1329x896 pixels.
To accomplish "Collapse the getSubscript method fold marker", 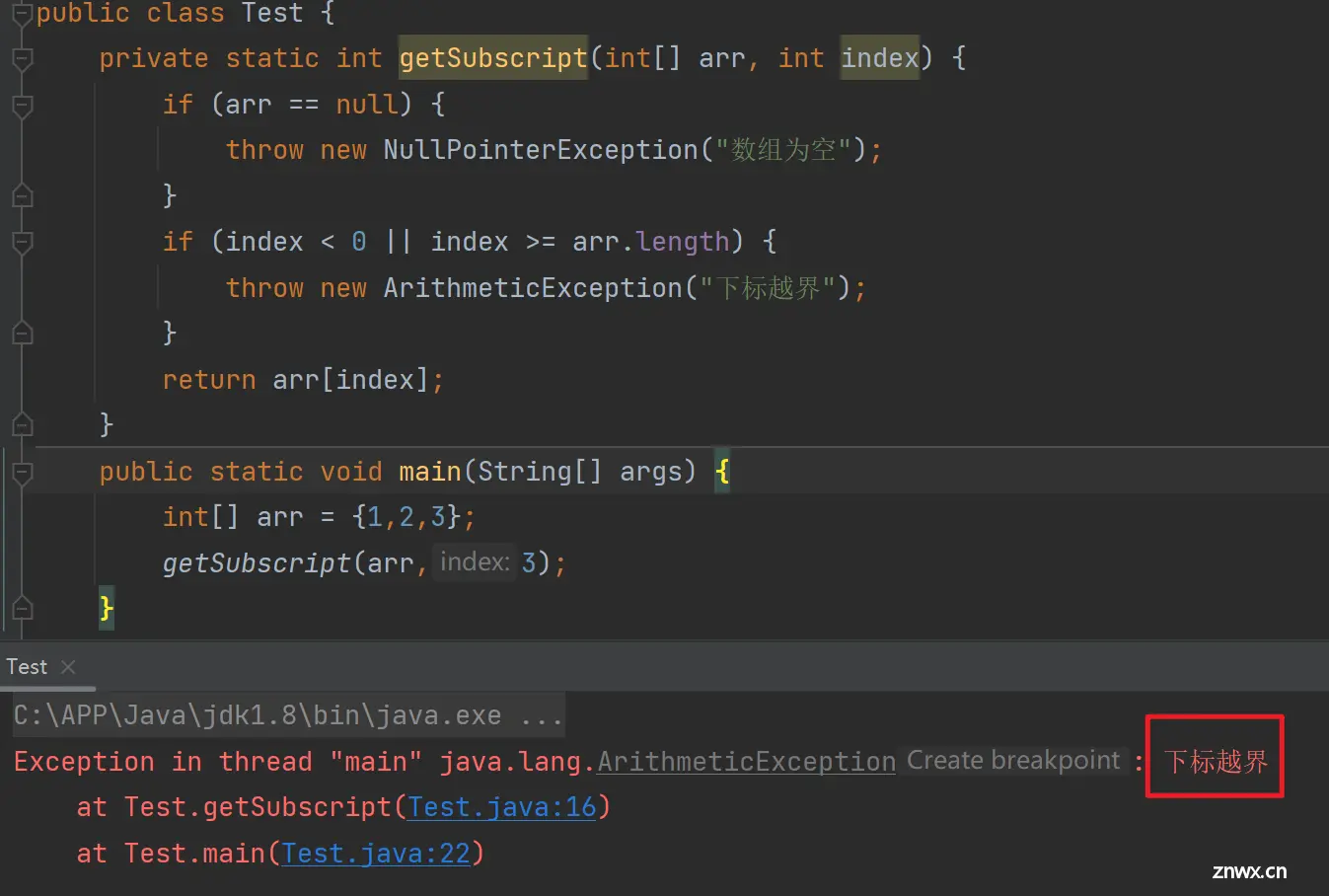I will click(x=22, y=59).
